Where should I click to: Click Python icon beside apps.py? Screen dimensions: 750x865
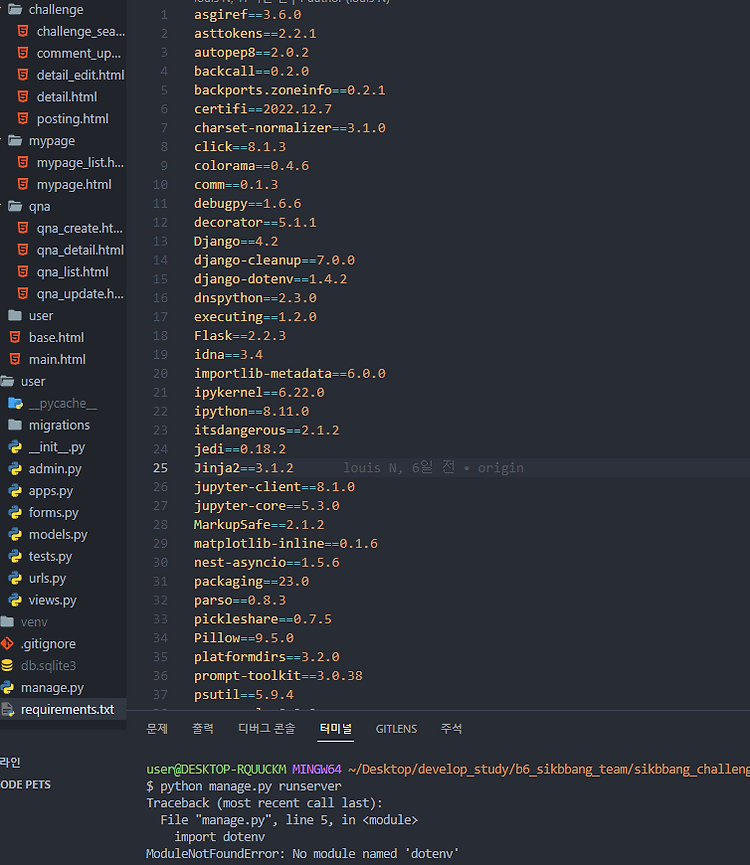pyautogui.click(x=15, y=490)
